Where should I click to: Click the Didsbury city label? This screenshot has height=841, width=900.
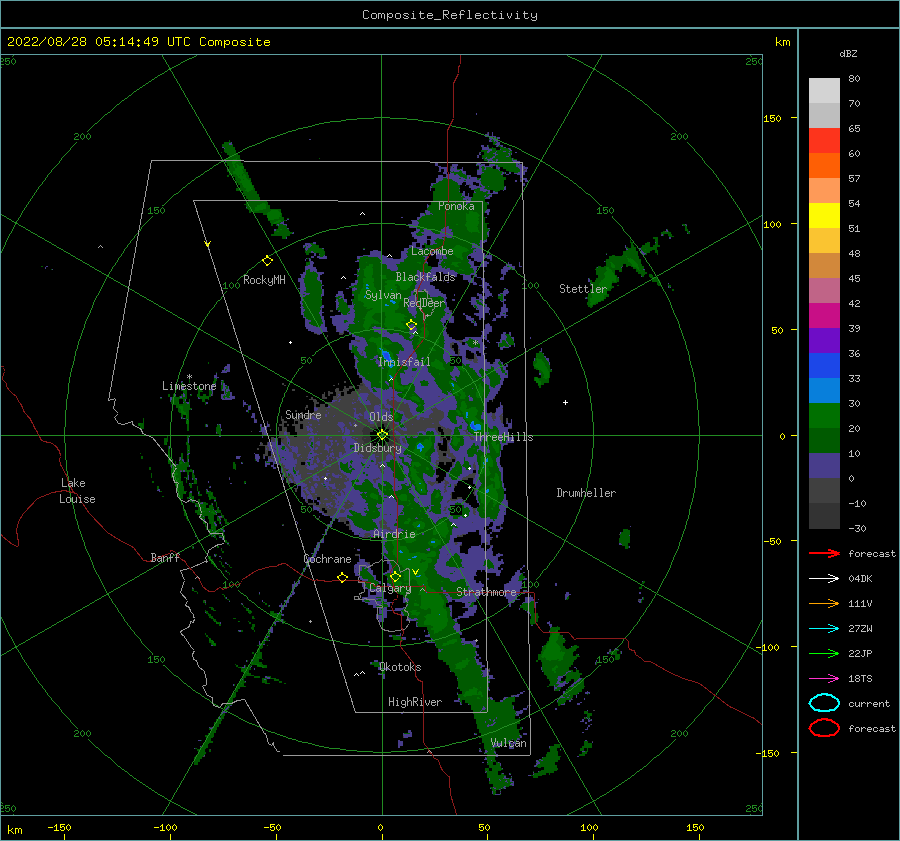click(x=378, y=448)
